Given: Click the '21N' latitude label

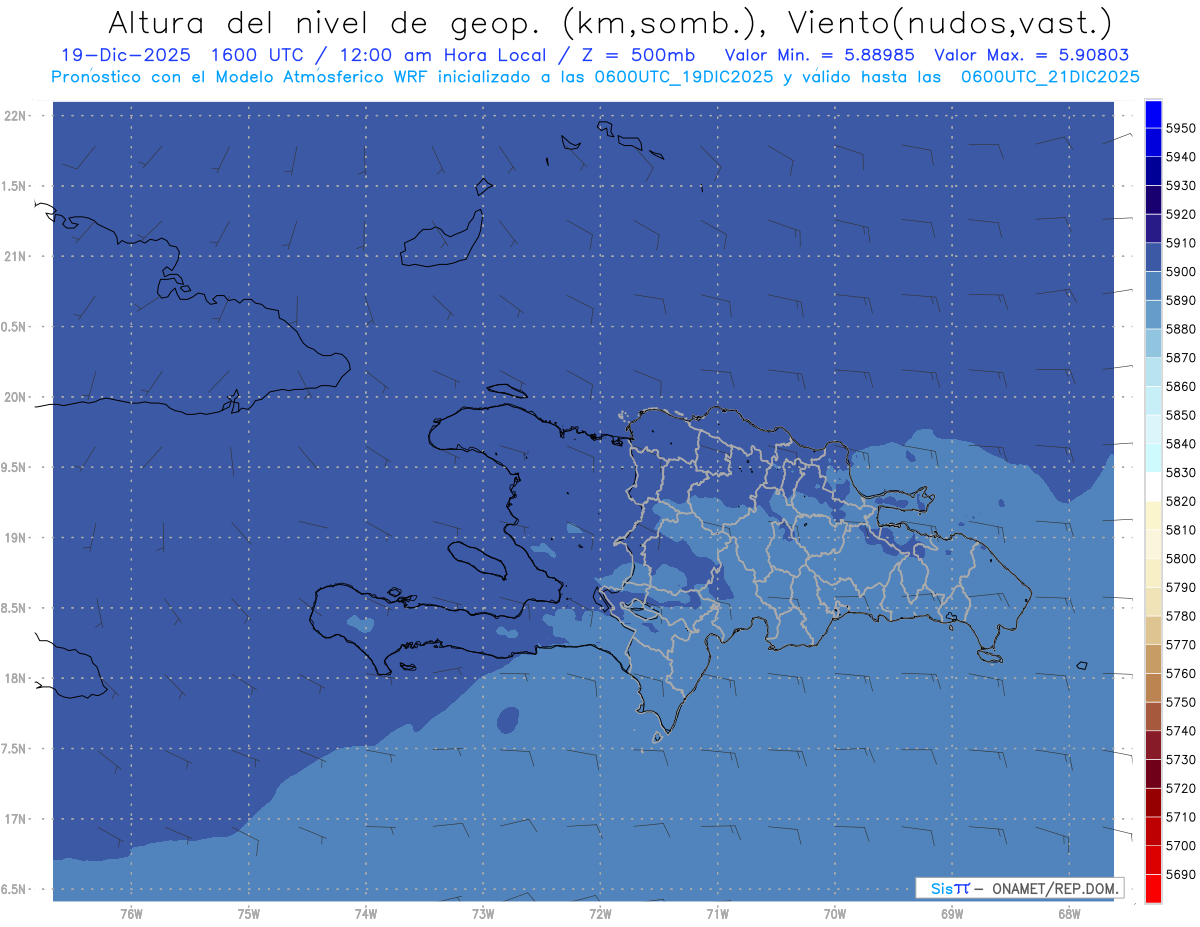Looking at the screenshot, I should pyautogui.click(x=17, y=257).
